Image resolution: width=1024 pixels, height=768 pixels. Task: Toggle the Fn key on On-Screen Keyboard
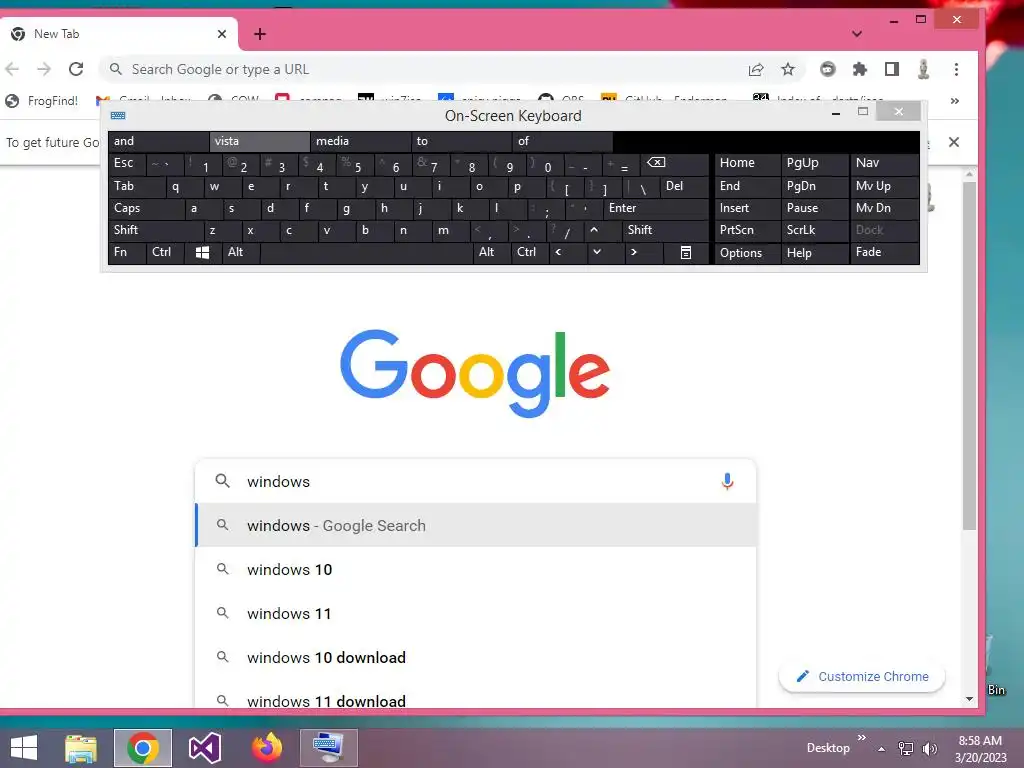tap(127, 252)
